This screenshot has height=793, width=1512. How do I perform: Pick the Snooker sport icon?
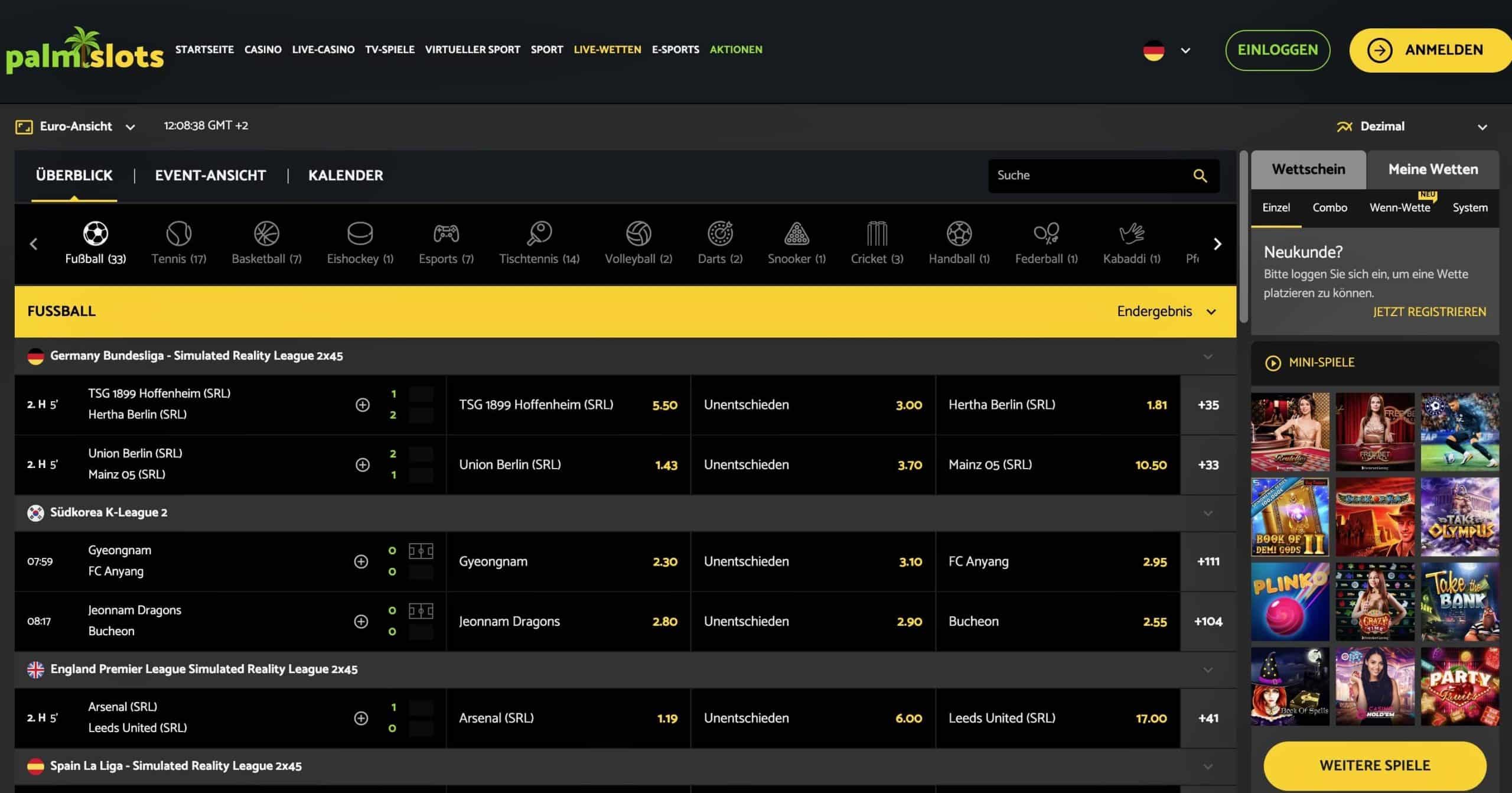(x=796, y=234)
